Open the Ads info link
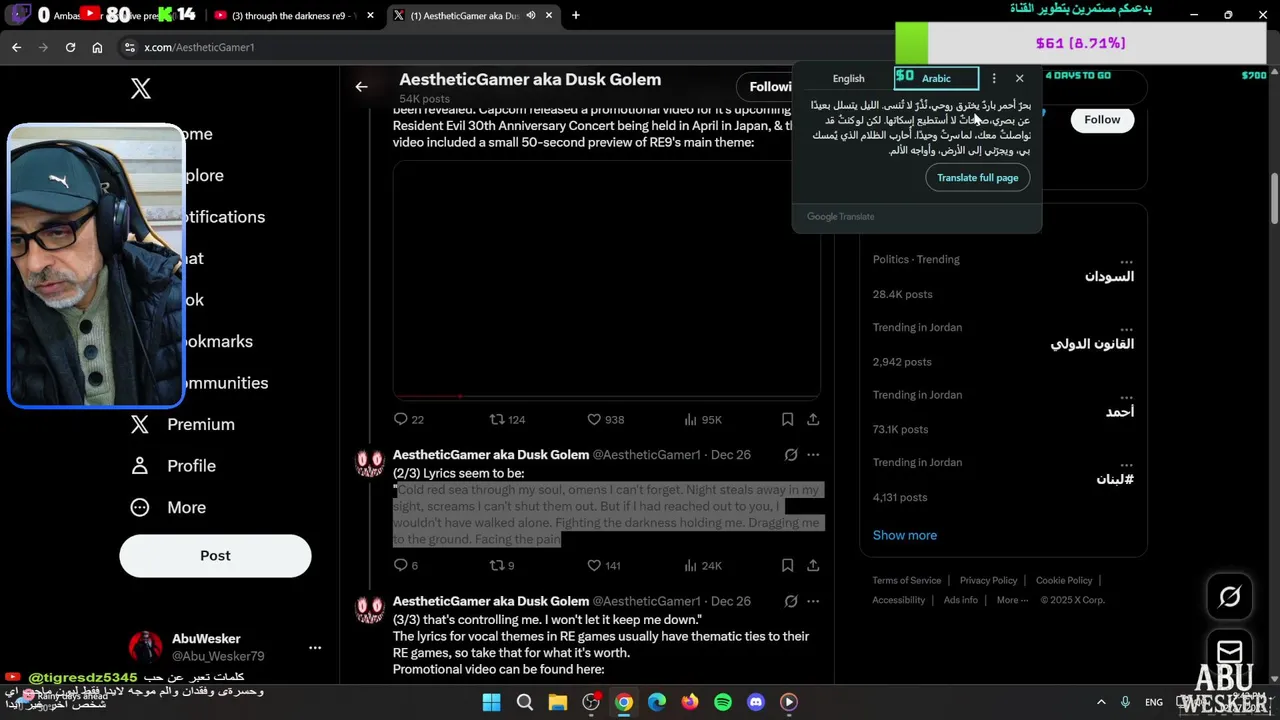Image resolution: width=1280 pixels, height=720 pixels. 961,600
